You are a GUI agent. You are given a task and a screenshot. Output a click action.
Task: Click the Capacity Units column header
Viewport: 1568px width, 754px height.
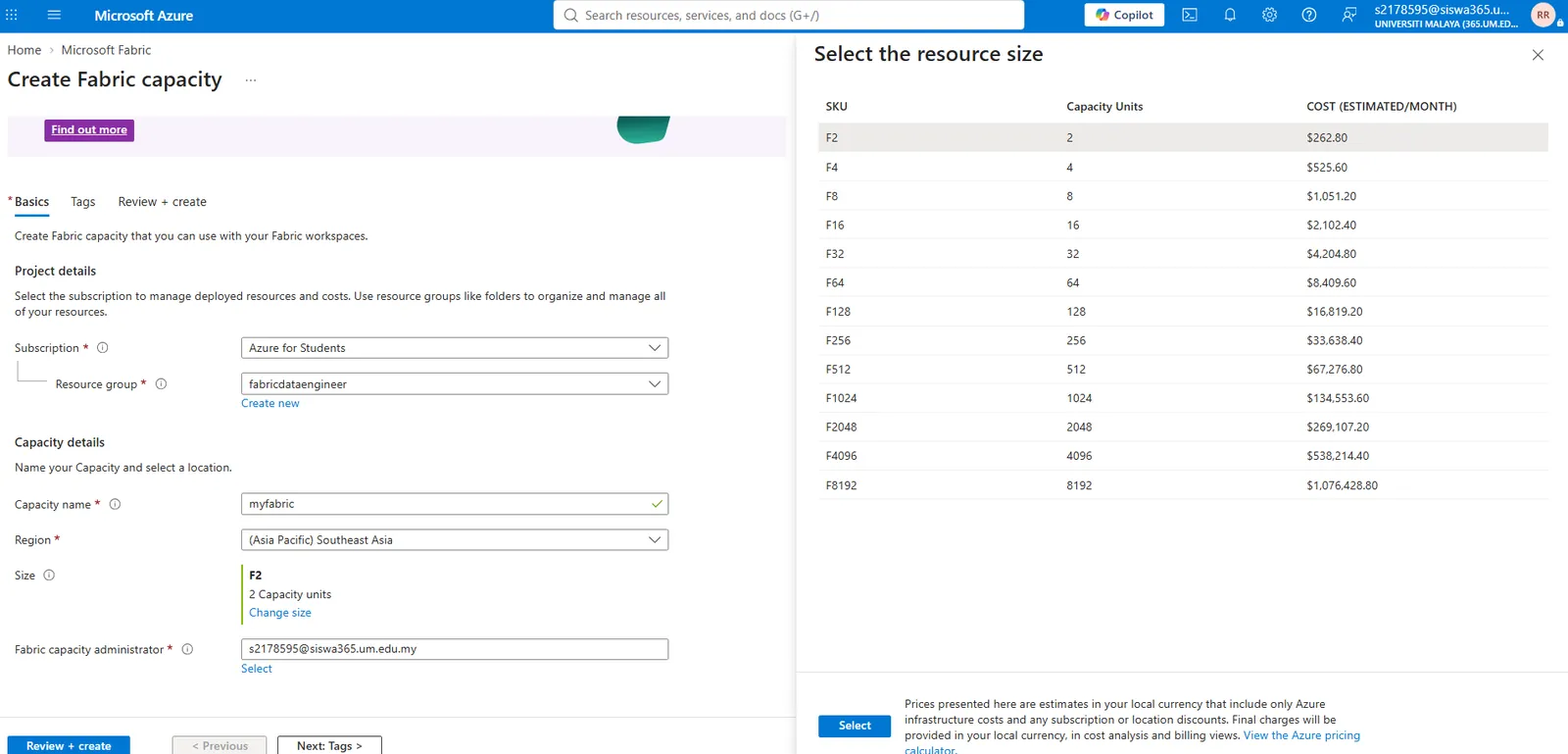(1104, 107)
